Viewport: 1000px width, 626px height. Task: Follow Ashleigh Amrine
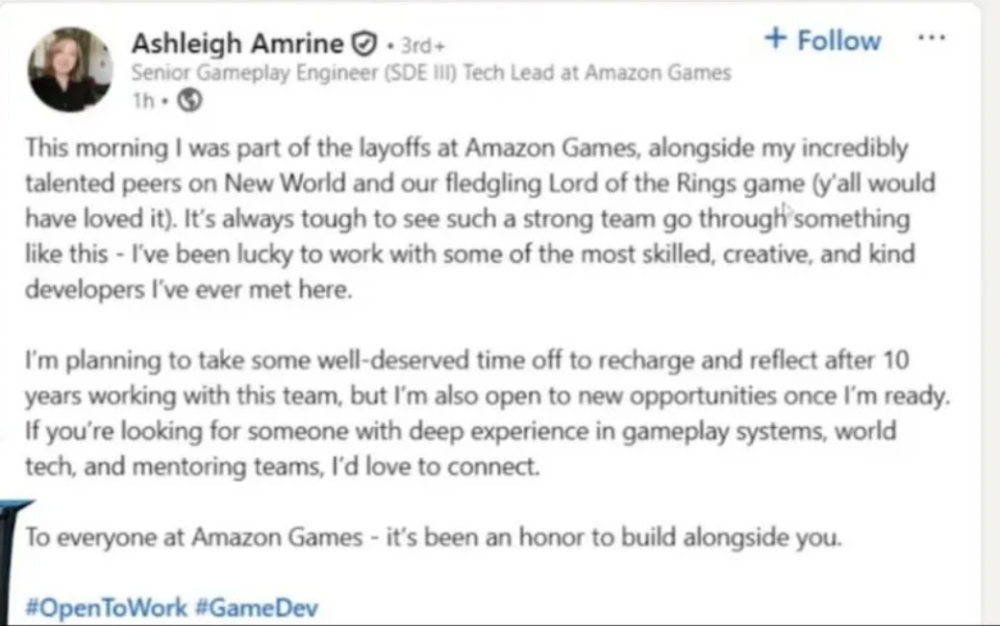coord(822,40)
